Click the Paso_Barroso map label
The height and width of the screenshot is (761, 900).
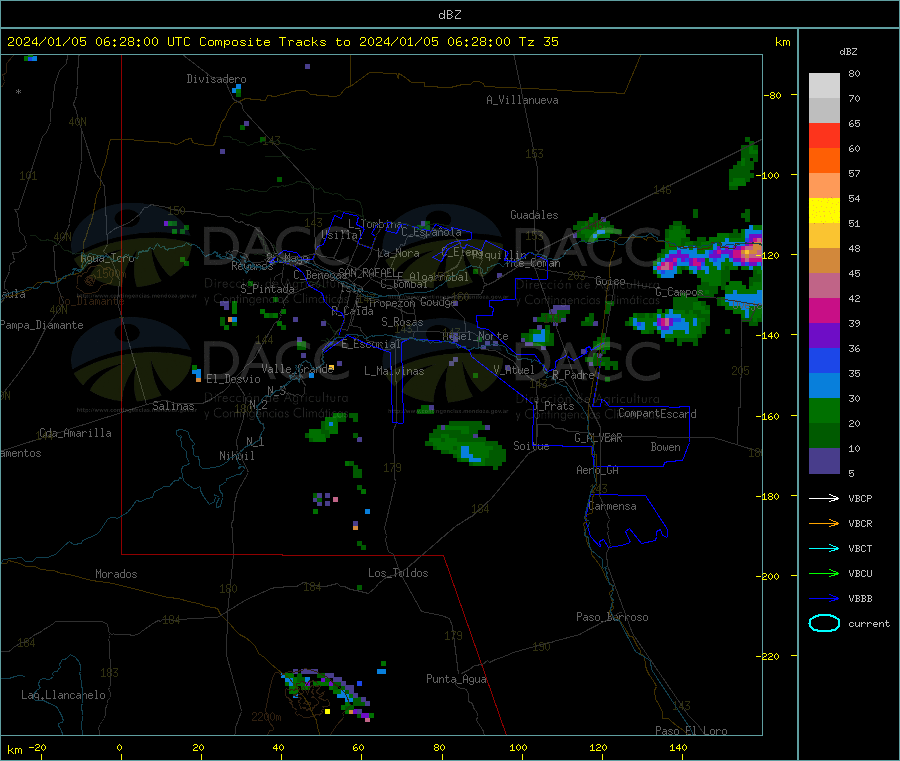point(612,617)
